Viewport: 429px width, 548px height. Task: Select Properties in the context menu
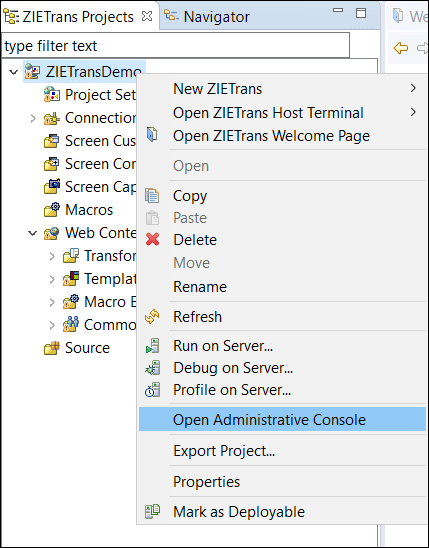pyautogui.click(x=206, y=482)
